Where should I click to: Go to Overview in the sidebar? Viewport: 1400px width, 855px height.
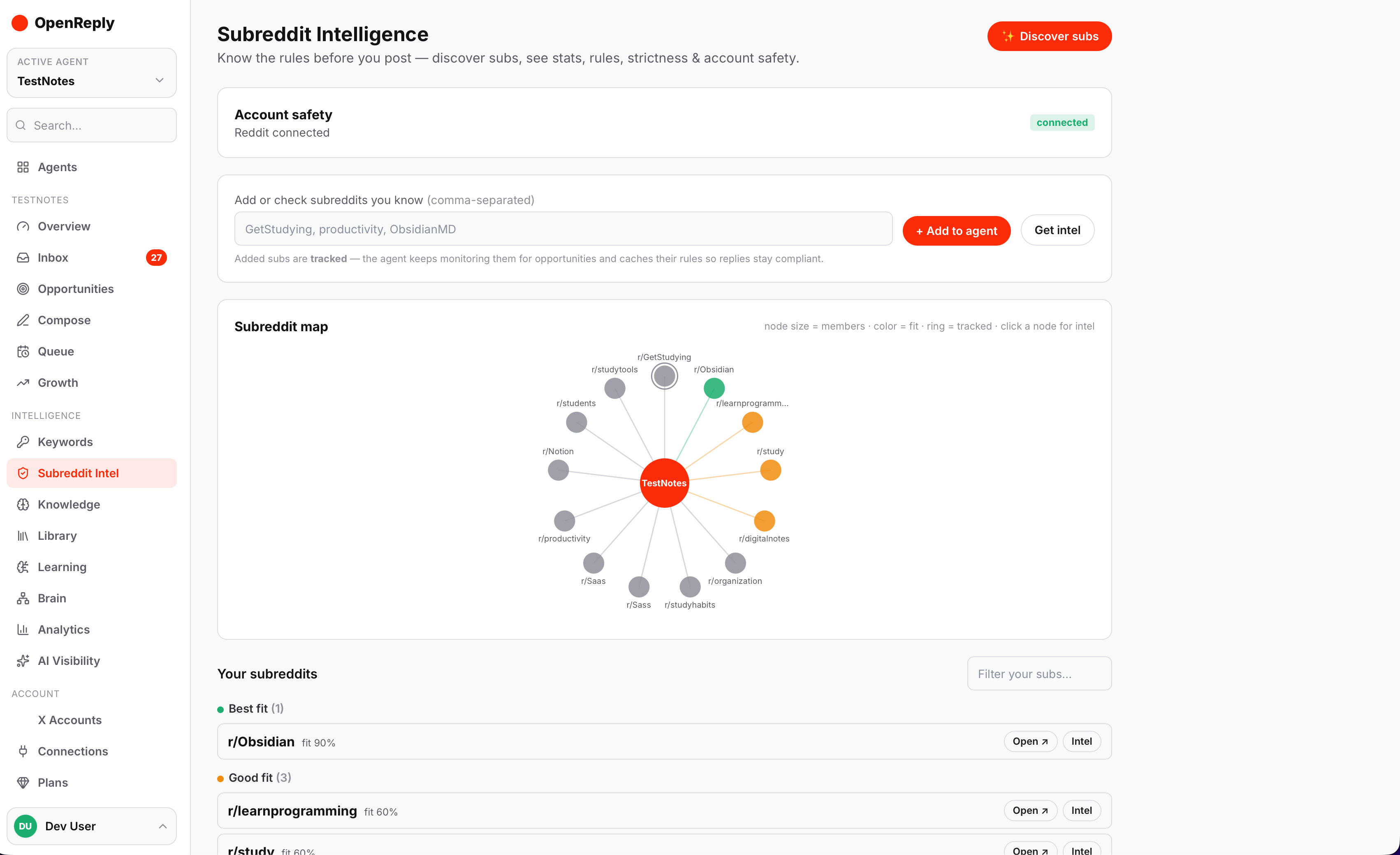(x=91, y=226)
